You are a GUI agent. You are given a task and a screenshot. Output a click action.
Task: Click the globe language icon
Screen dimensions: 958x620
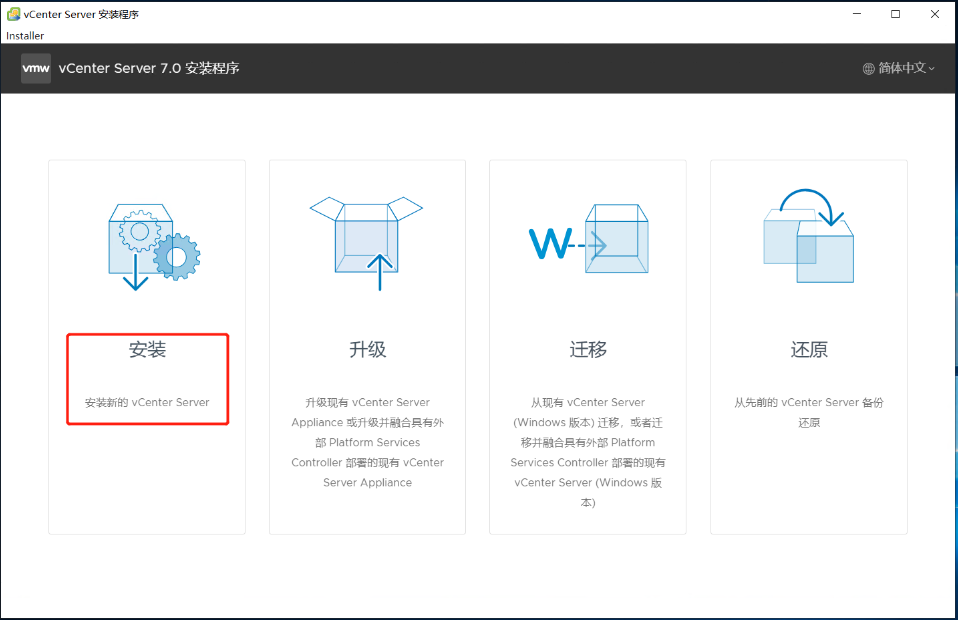pos(868,68)
